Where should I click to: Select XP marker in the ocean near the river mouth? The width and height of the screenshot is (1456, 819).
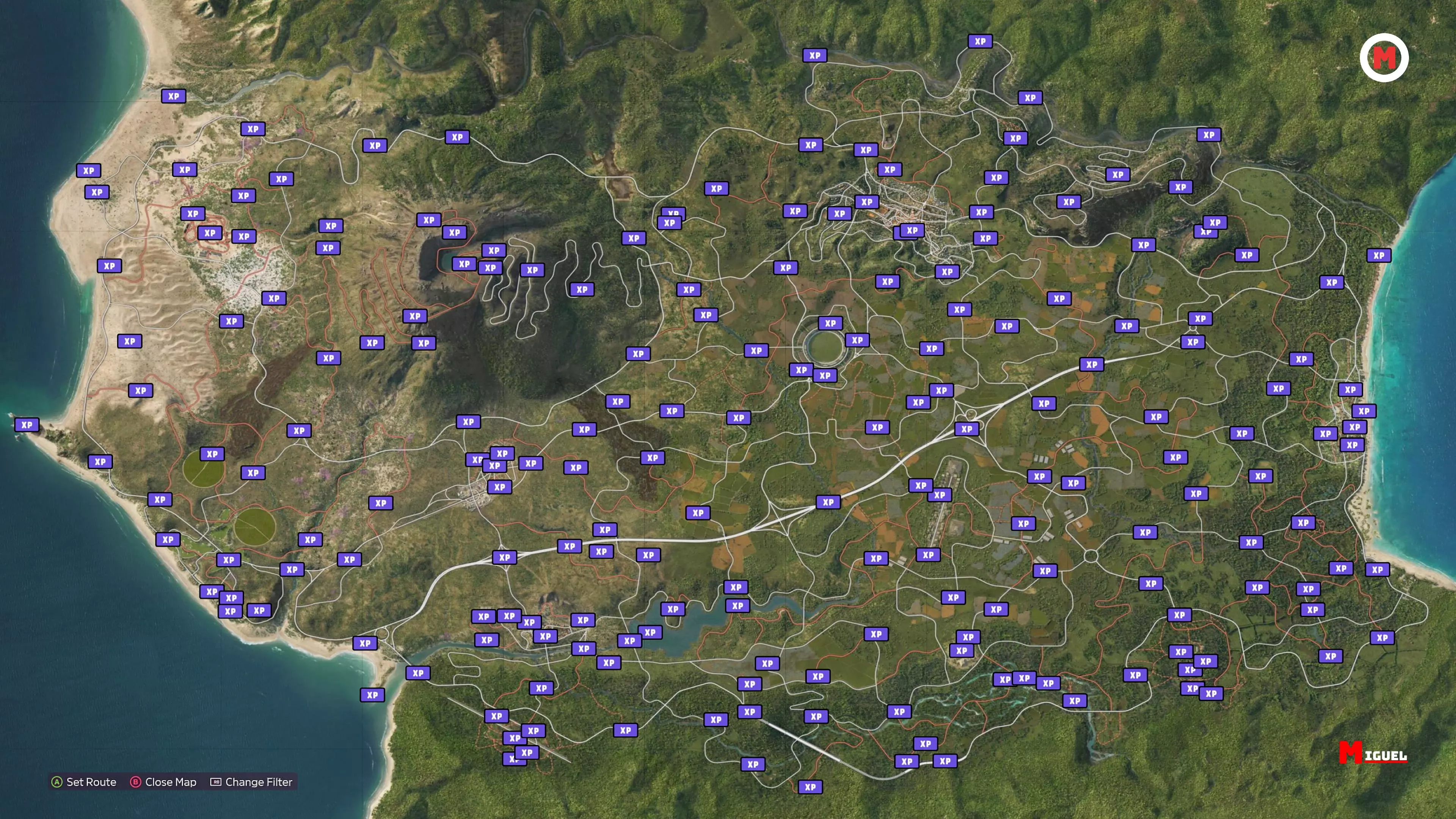[x=372, y=695]
